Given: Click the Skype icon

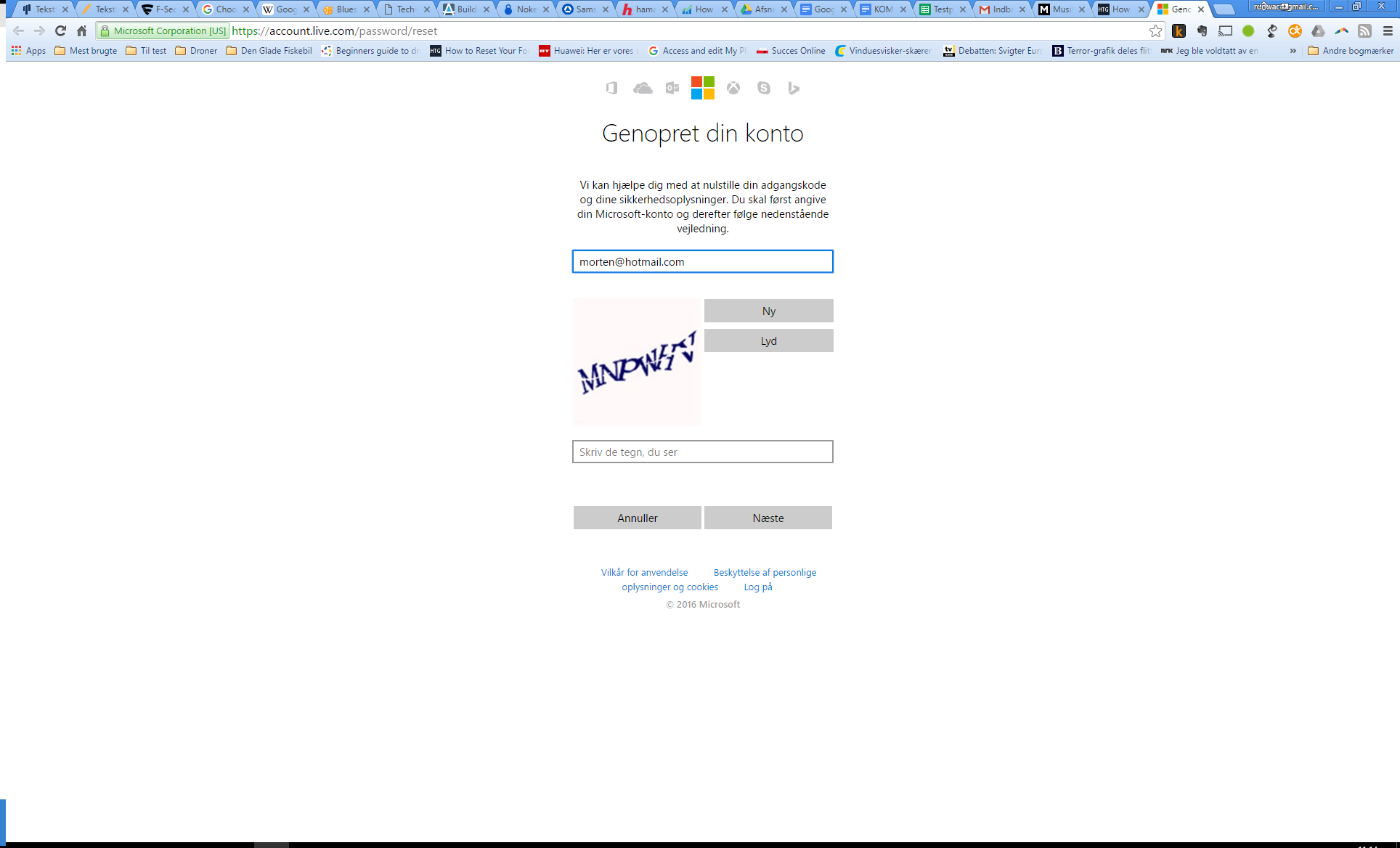Looking at the screenshot, I should pos(764,88).
